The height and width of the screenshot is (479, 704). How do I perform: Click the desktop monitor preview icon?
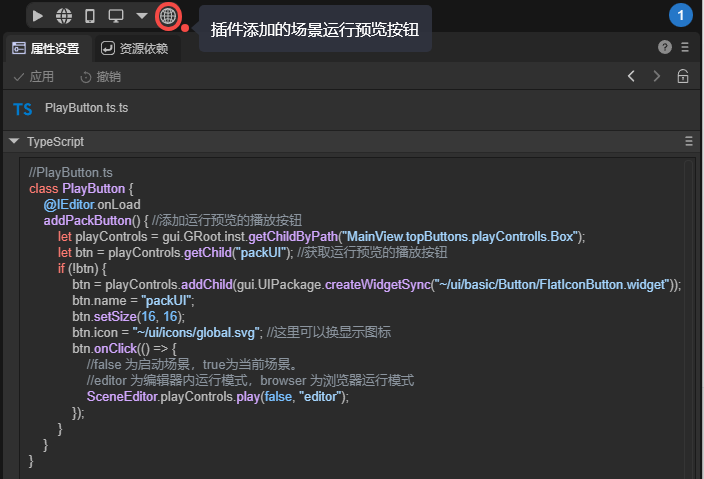pos(116,16)
